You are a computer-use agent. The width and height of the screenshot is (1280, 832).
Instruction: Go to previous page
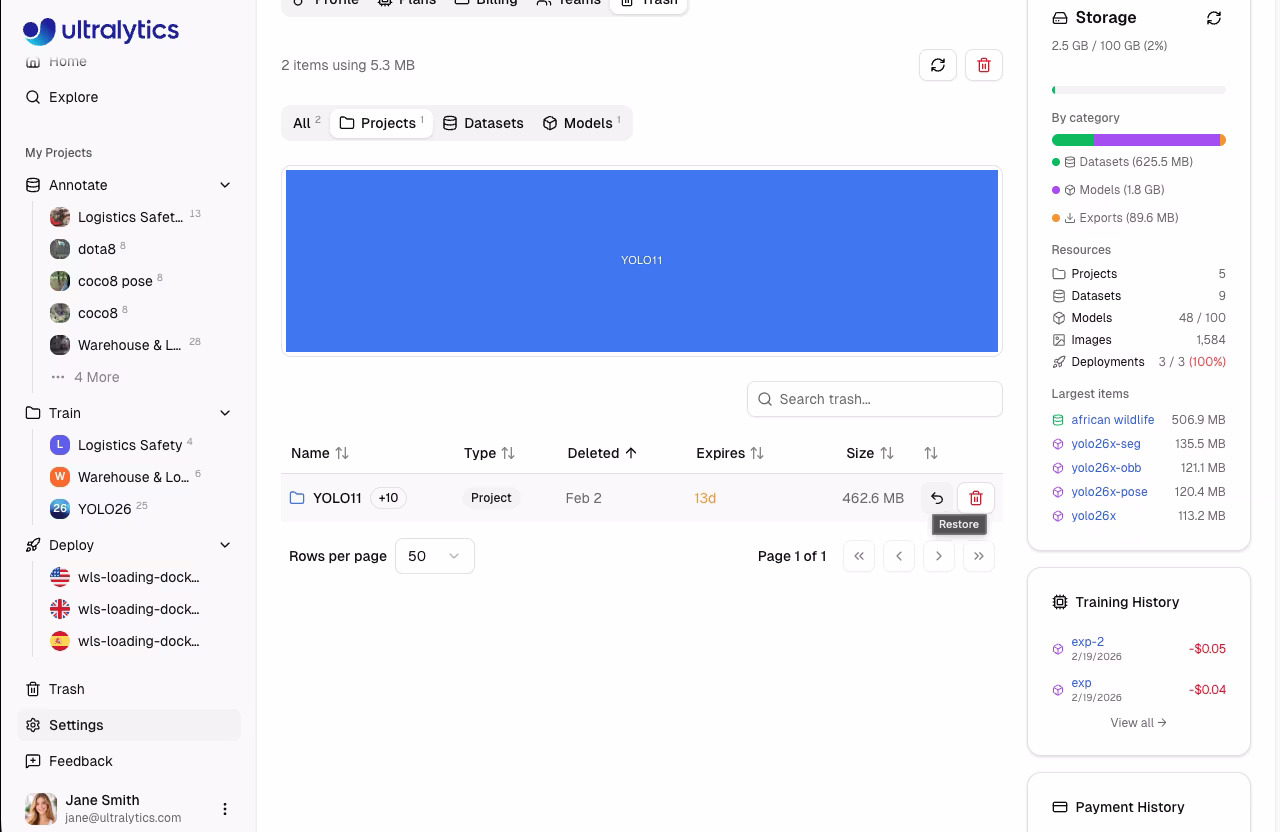pyautogui.click(x=899, y=556)
